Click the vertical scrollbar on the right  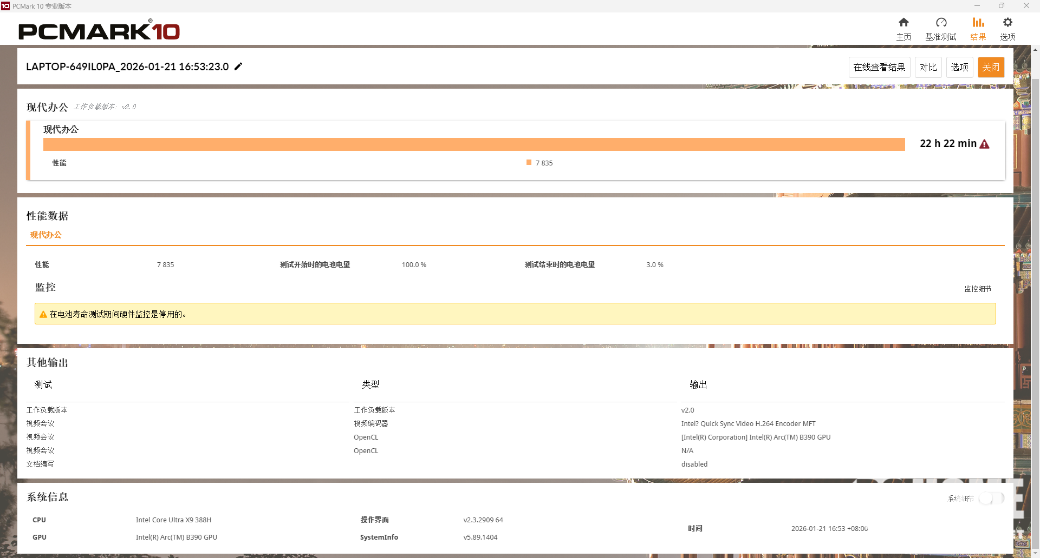coord(1035,300)
